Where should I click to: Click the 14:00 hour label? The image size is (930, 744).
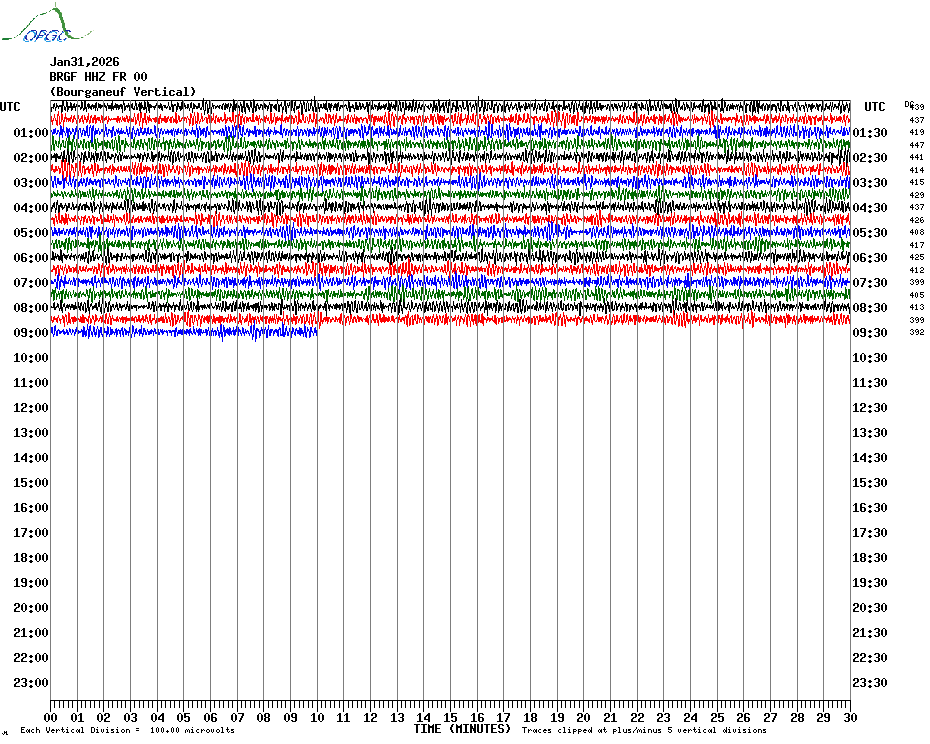(x=31, y=458)
